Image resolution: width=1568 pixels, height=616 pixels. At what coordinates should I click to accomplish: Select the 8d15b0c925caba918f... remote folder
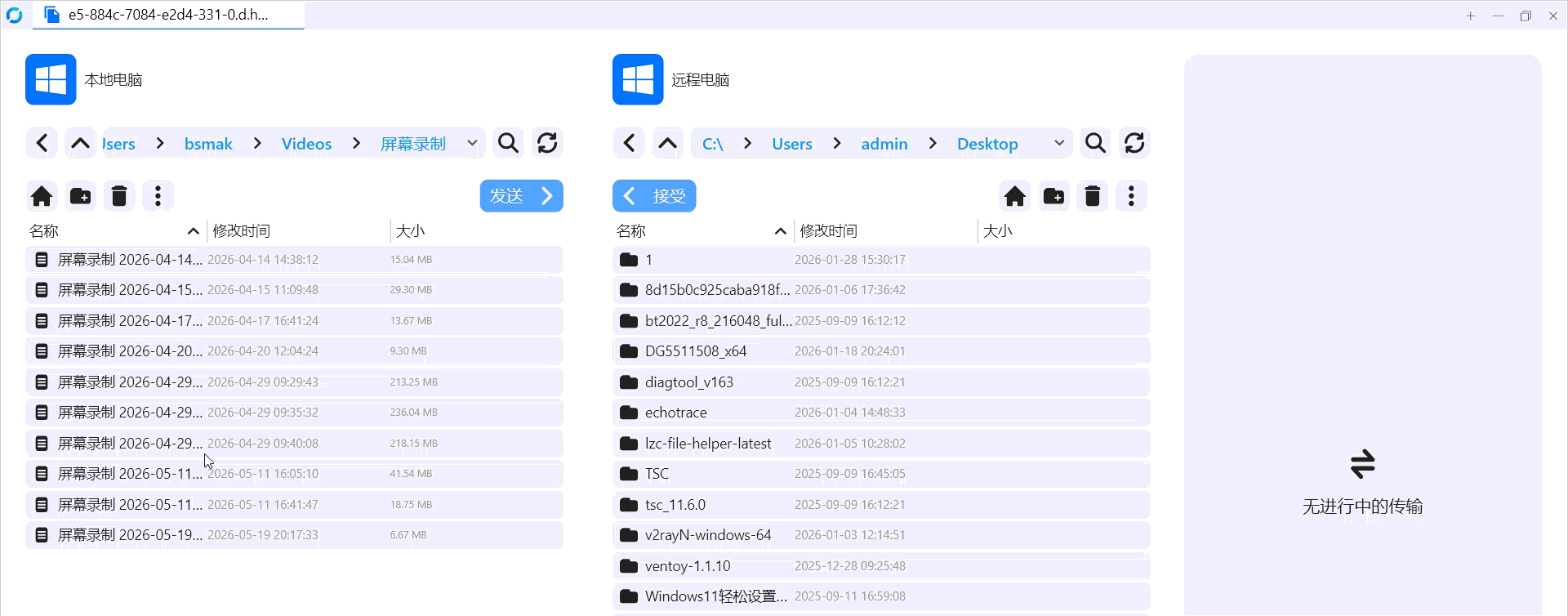(x=881, y=290)
